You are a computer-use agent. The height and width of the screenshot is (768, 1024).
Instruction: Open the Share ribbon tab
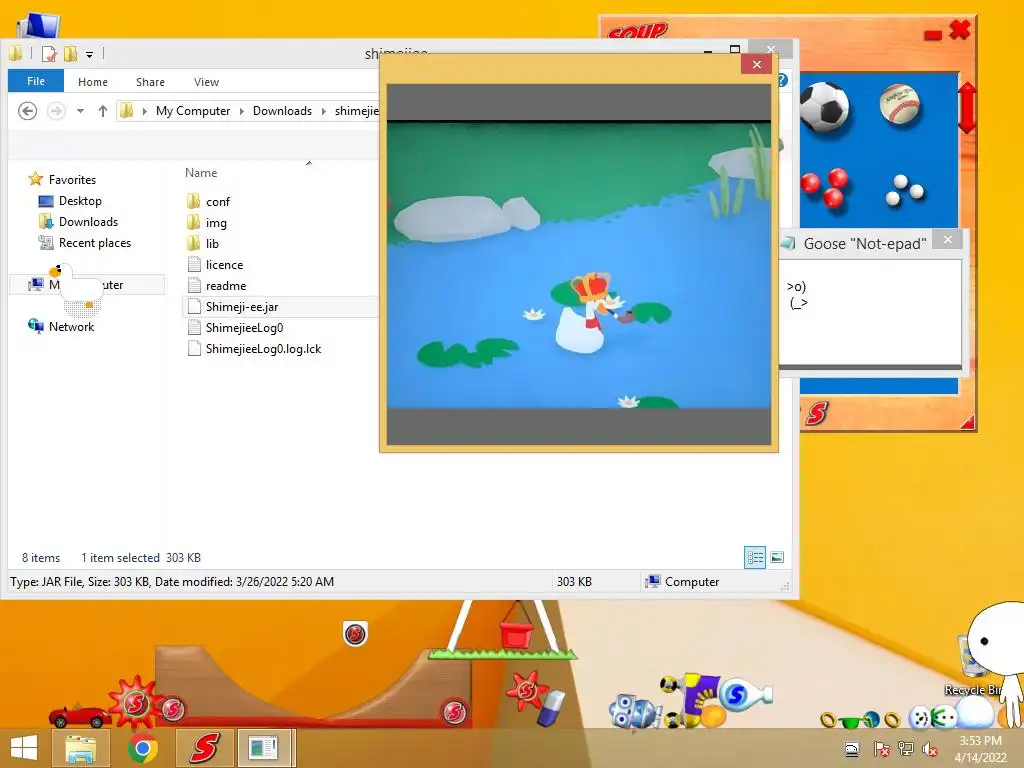tap(150, 82)
